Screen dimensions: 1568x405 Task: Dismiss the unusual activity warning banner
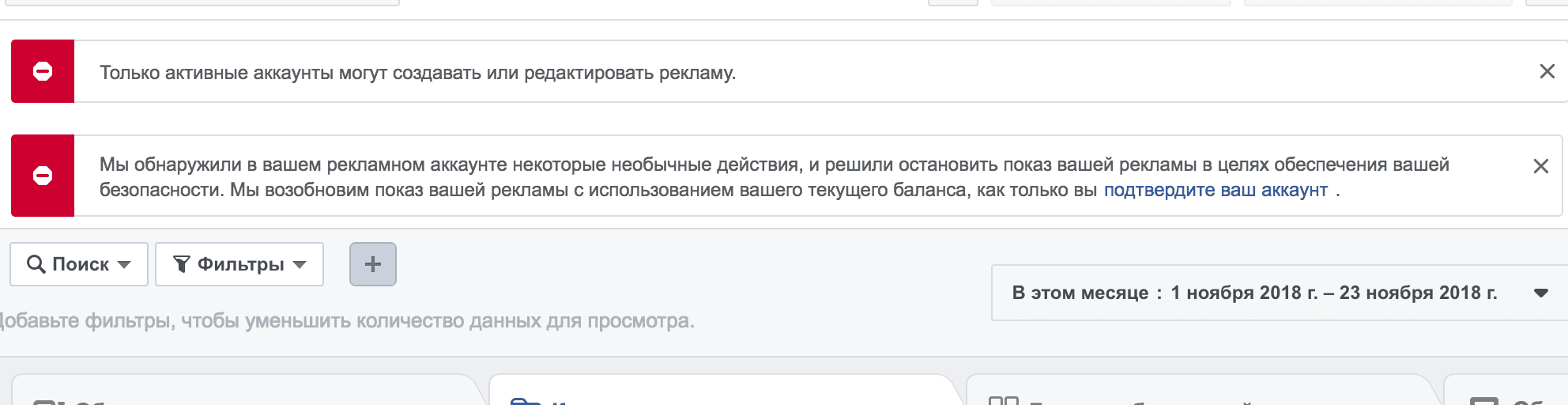1540,166
